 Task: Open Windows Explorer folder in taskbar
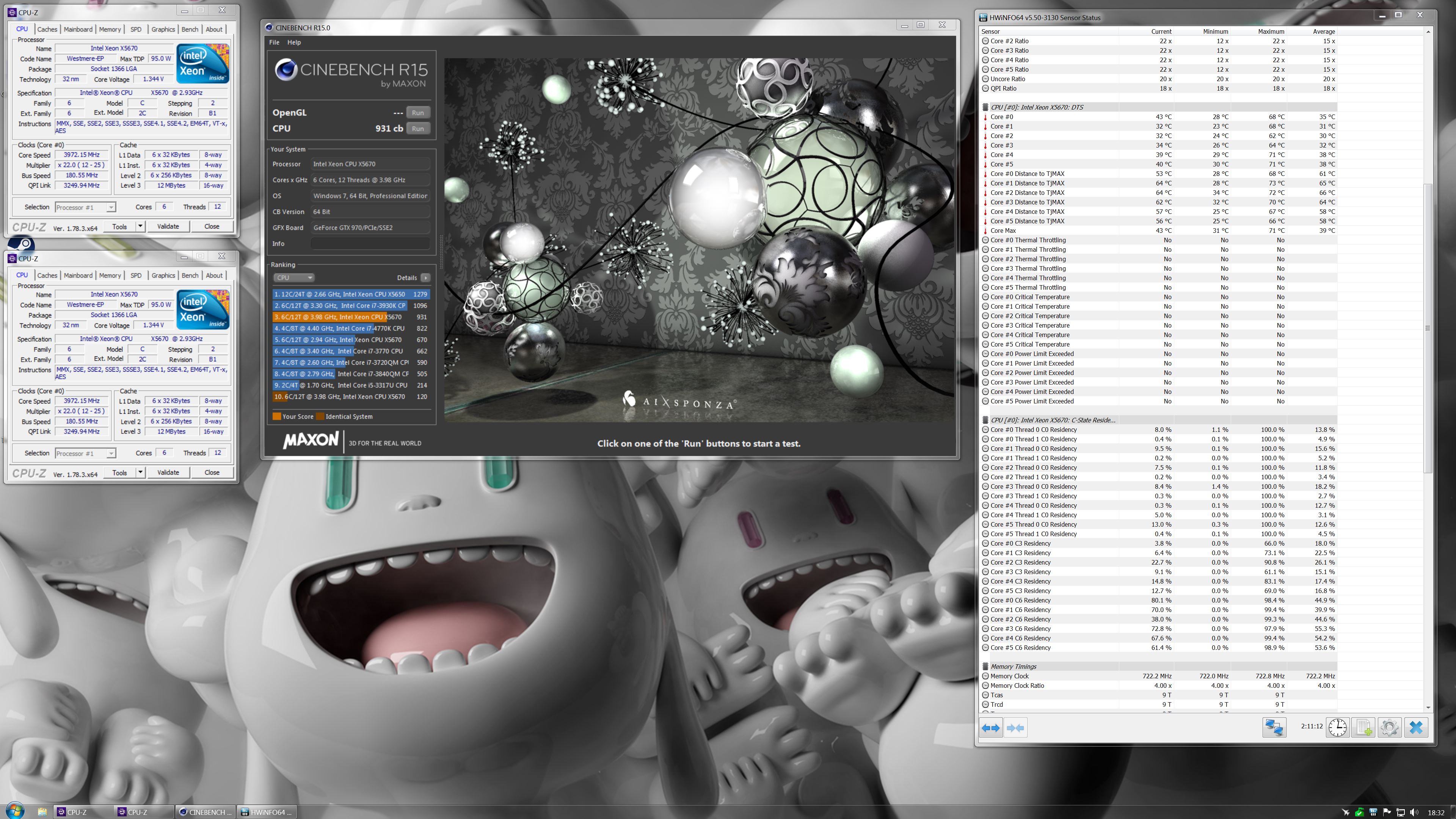pos(42,812)
